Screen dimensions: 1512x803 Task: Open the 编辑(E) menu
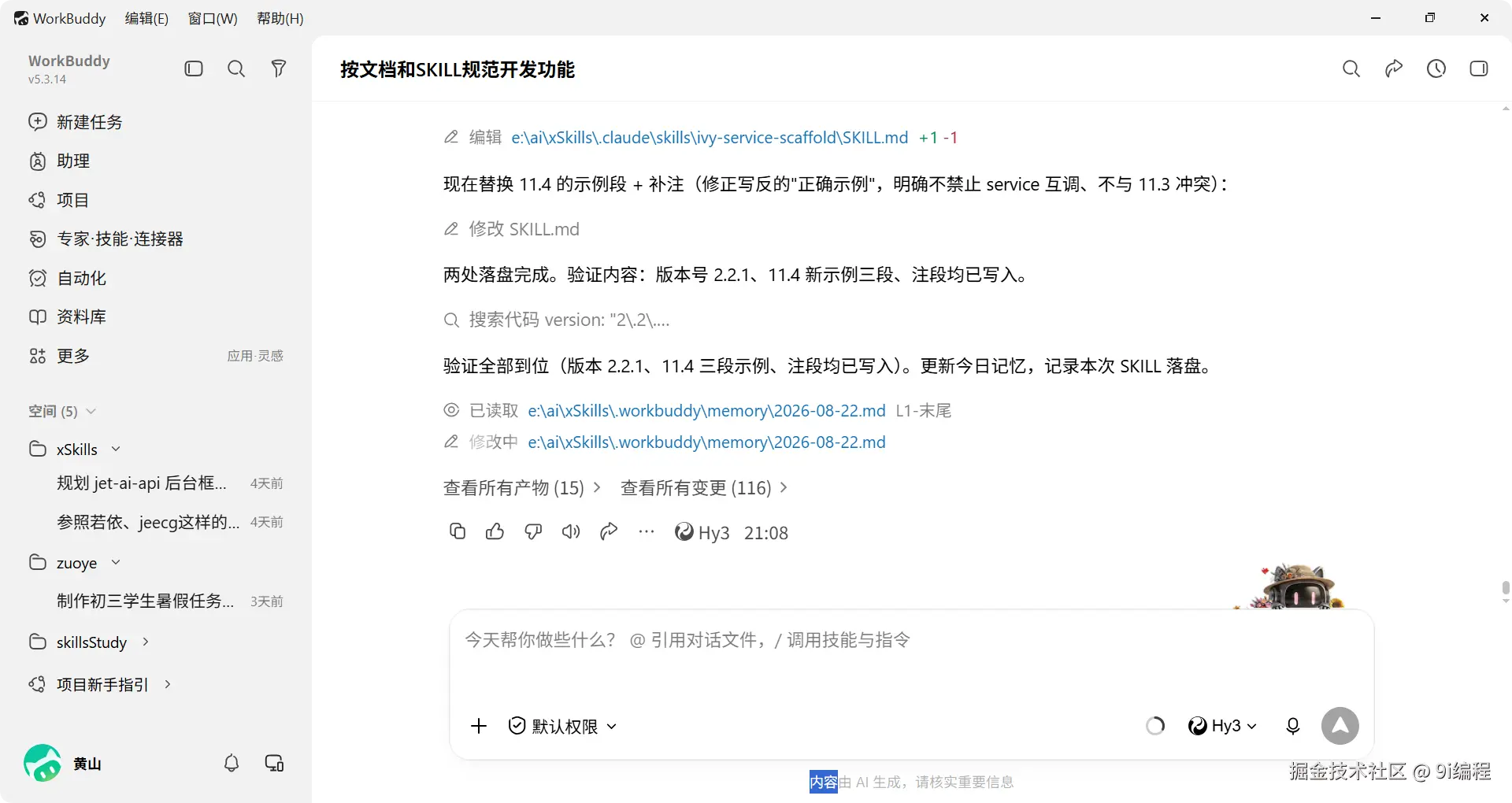pyautogui.click(x=146, y=18)
